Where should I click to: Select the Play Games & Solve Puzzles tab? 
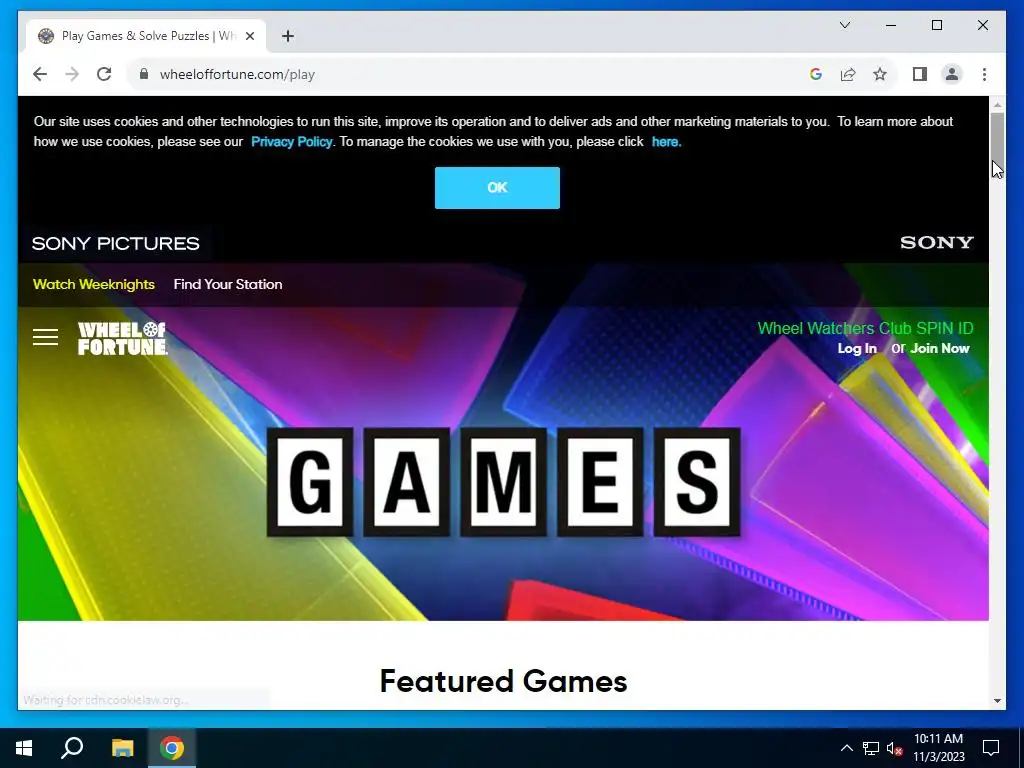pos(146,36)
